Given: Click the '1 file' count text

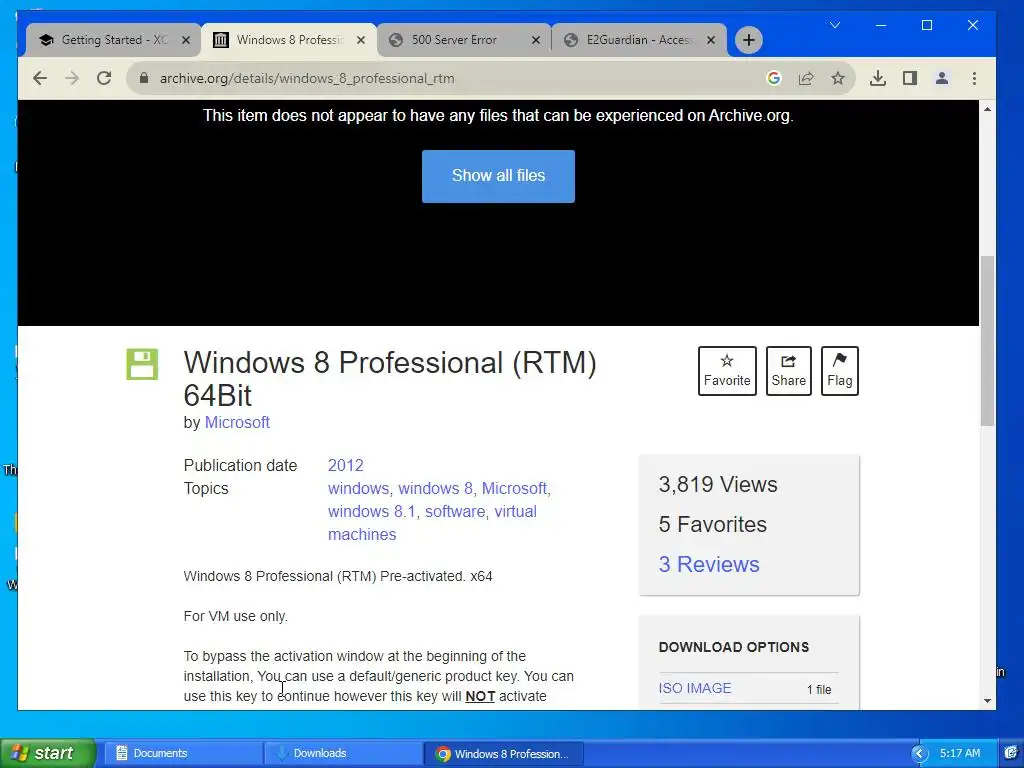Looking at the screenshot, I should tap(819, 690).
